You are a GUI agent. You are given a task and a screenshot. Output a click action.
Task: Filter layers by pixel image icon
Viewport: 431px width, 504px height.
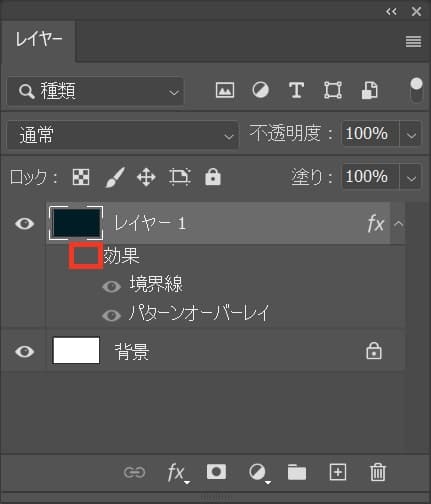coord(225,90)
